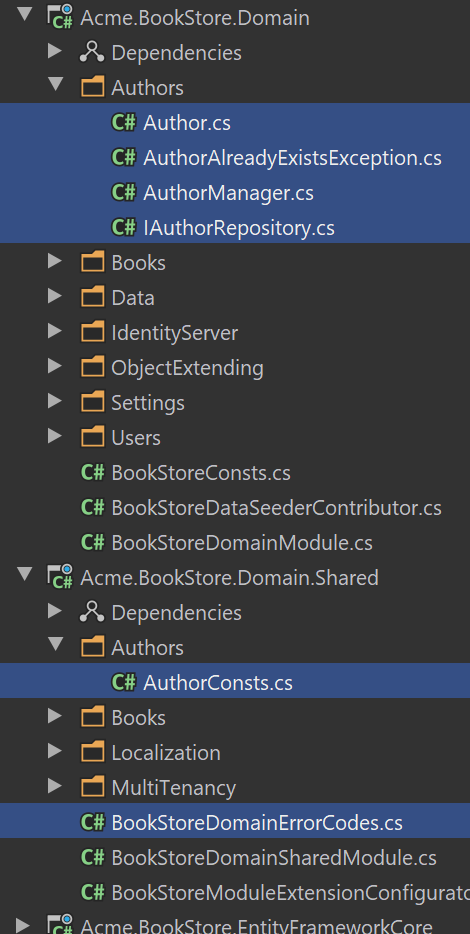Screen dimensions: 470x934
Task: Click the C# icon of AuthorAlreadyExistsException.cs
Action: coord(123,157)
